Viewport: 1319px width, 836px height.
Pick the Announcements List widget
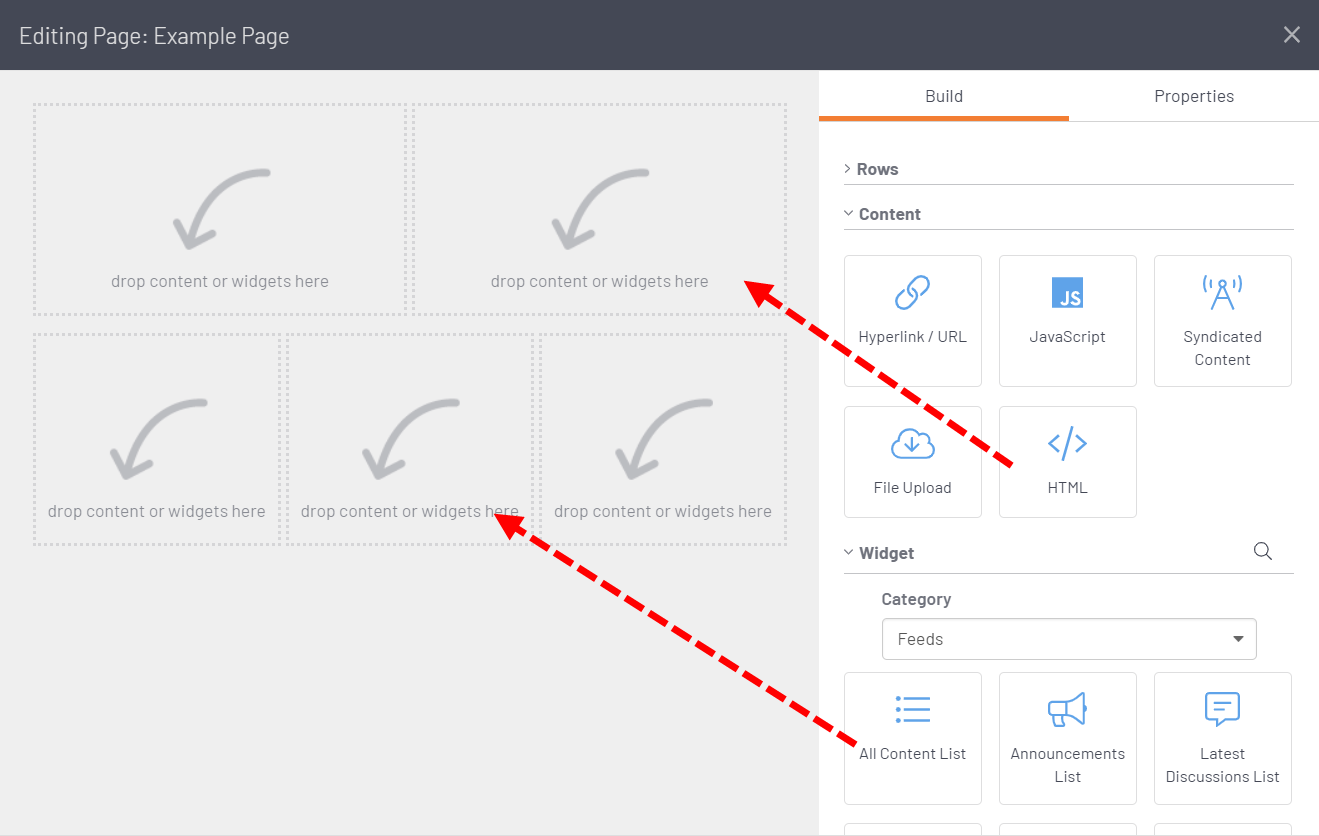point(1067,738)
